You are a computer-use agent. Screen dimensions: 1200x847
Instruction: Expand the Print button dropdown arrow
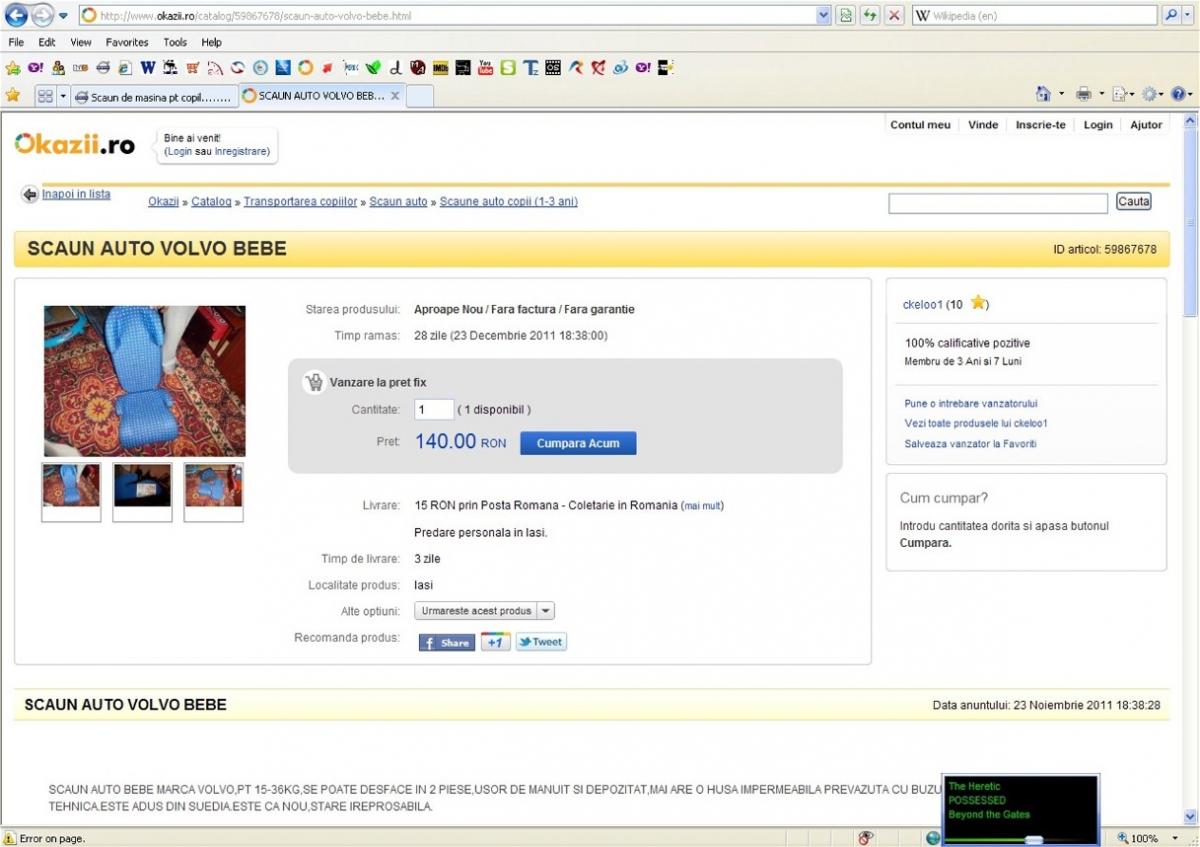click(1101, 95)
